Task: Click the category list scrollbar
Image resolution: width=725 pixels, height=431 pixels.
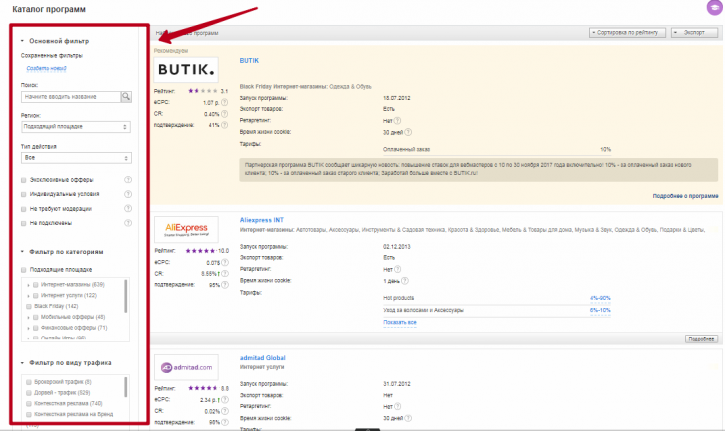Action: (126, 297)
